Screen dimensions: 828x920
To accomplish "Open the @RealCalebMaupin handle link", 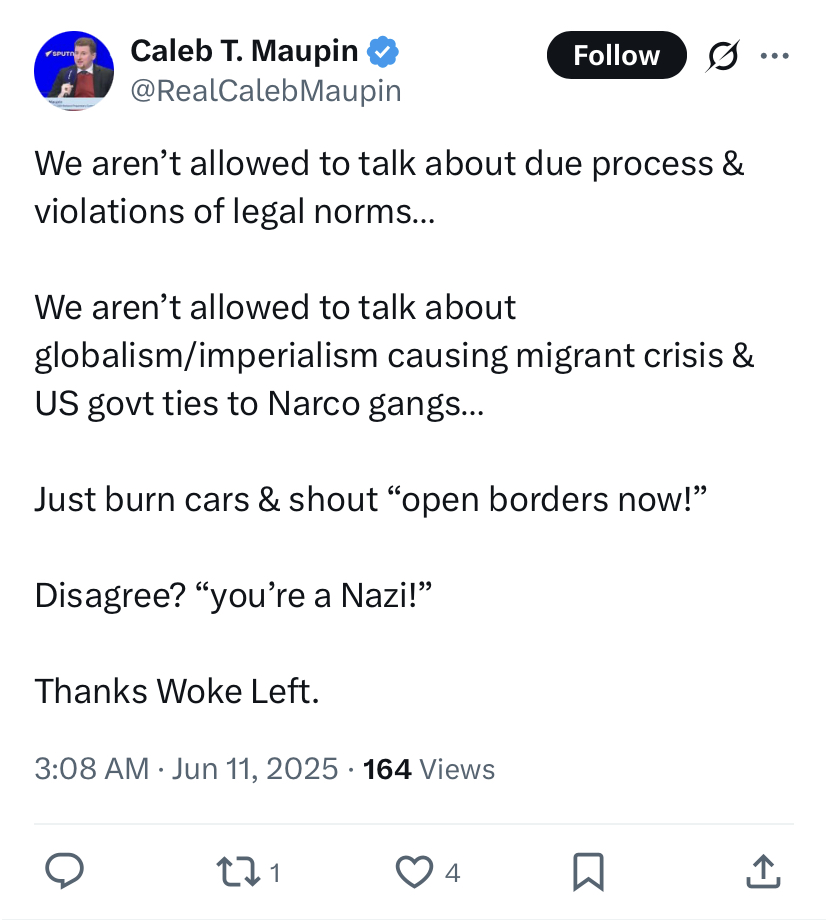I will pyautogui.click(x=265, y=91).
